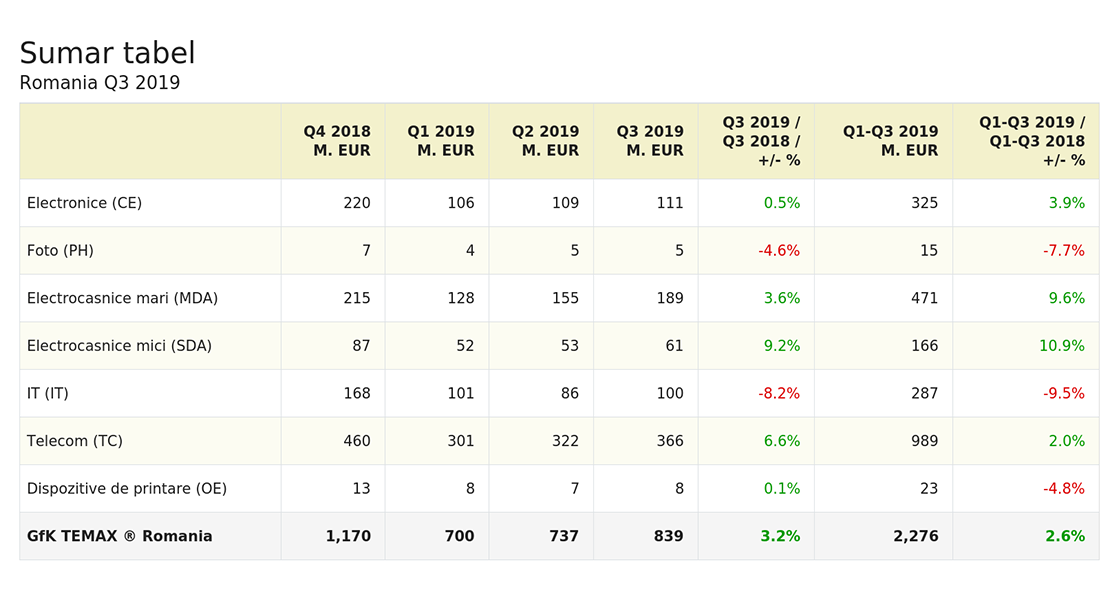Image resolution: width=1120 pixels, height=600 pixels.
Task: Click the 'Electrocasnice mici (SDA)' row label
Action: [119, 346]
